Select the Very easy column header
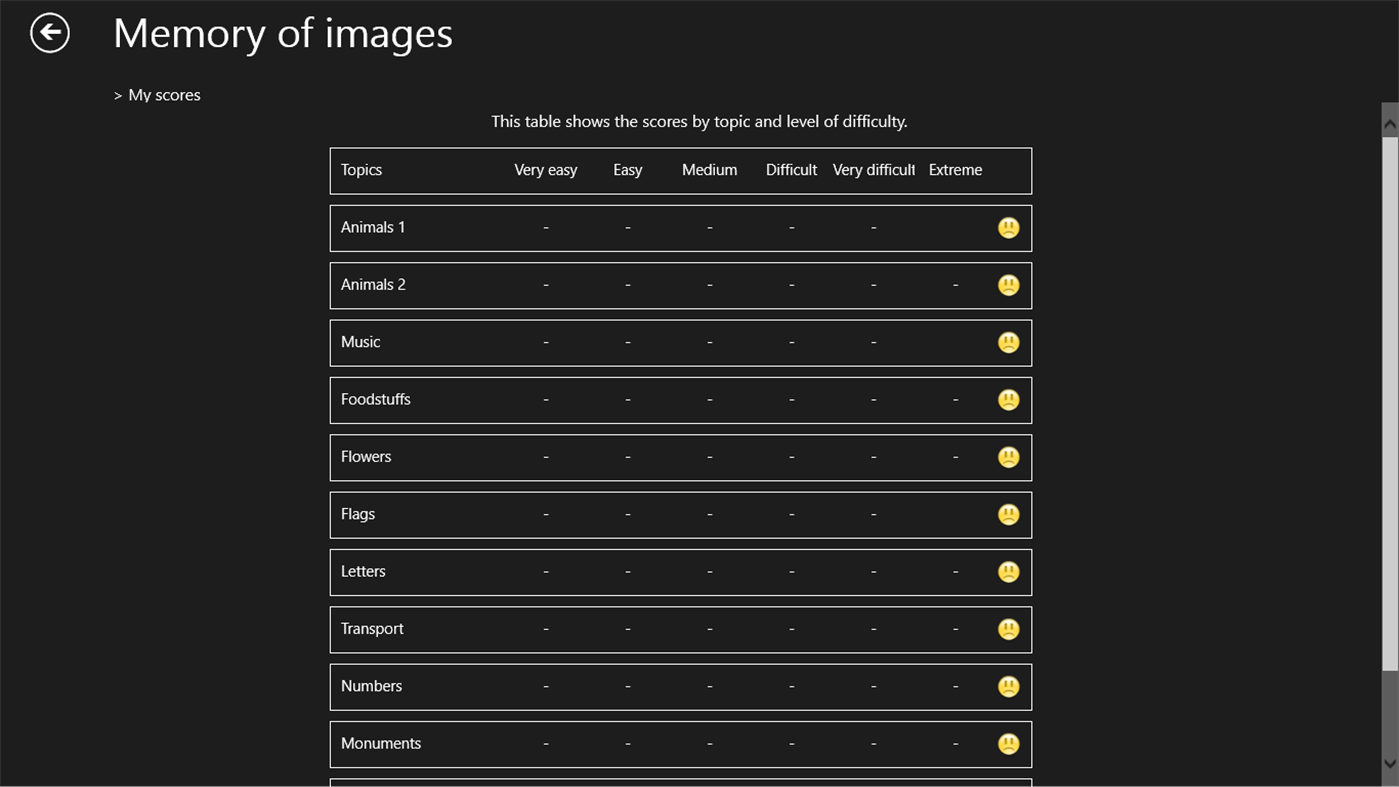The image size is (1399, 787). pos(545,170)
